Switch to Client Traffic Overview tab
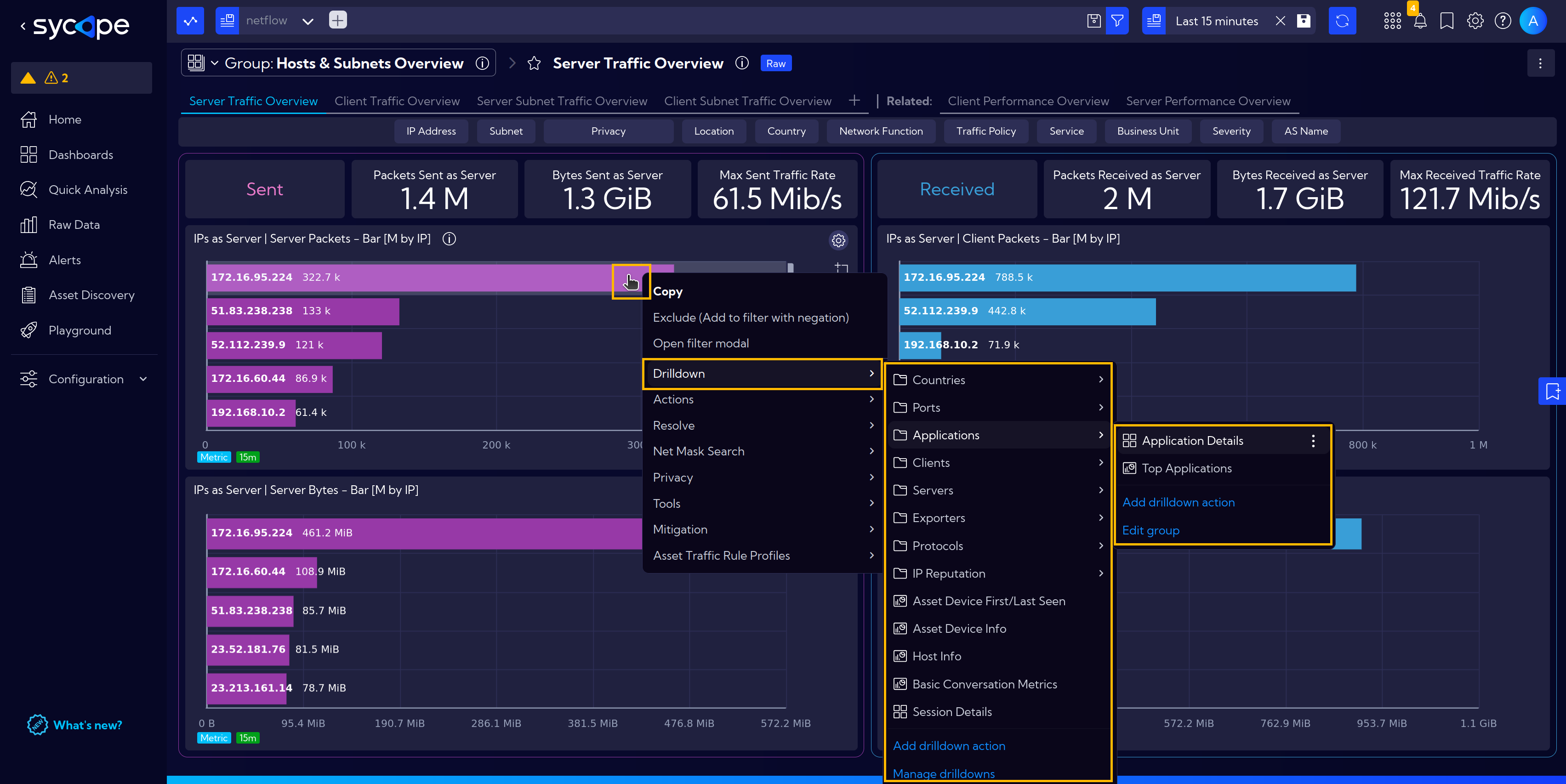 397,101
